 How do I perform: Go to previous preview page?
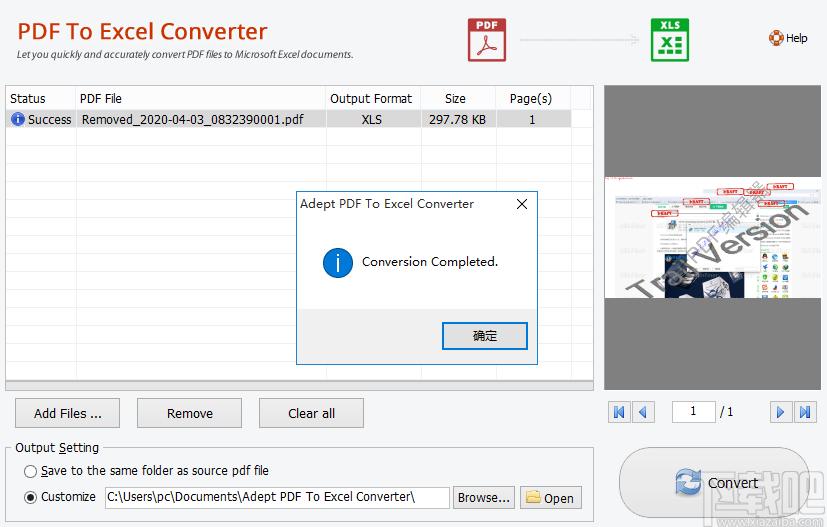tap(643, 412)
